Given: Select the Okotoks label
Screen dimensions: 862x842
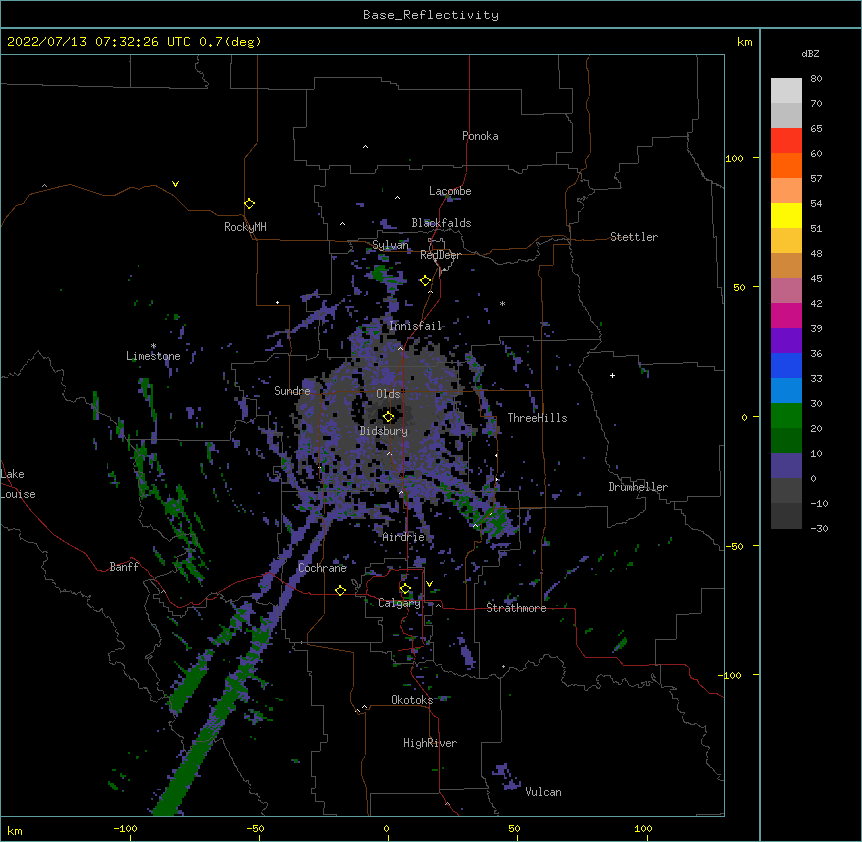Looking at the screenshot, I should pyautogui.click(x=412, y=700).
